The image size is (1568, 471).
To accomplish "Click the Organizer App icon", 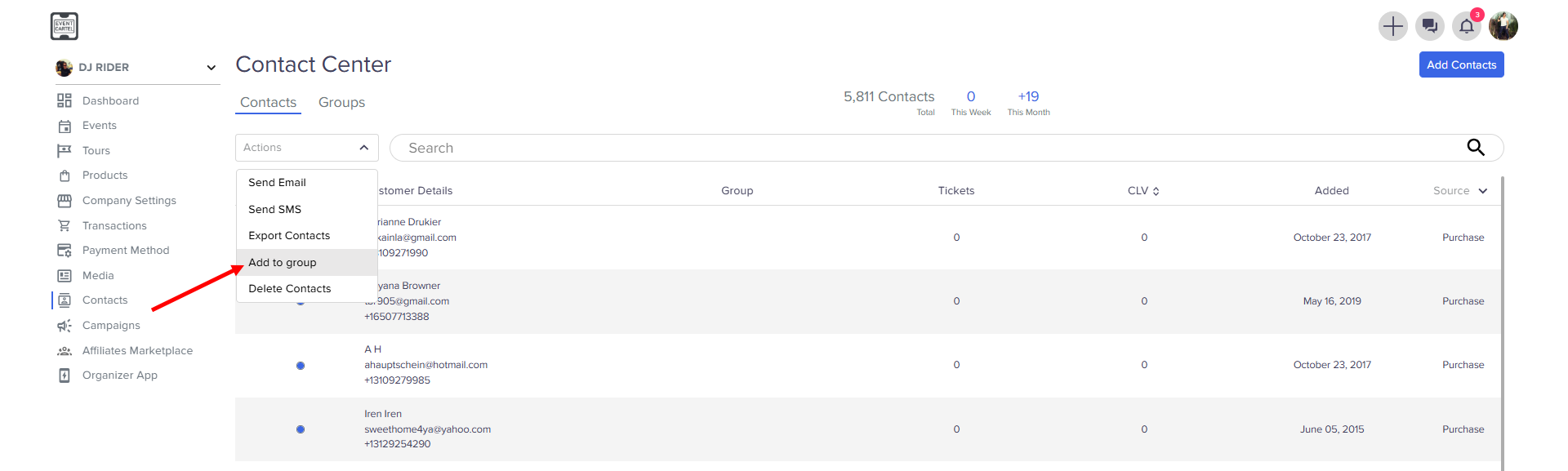I will tap(65, 375).
